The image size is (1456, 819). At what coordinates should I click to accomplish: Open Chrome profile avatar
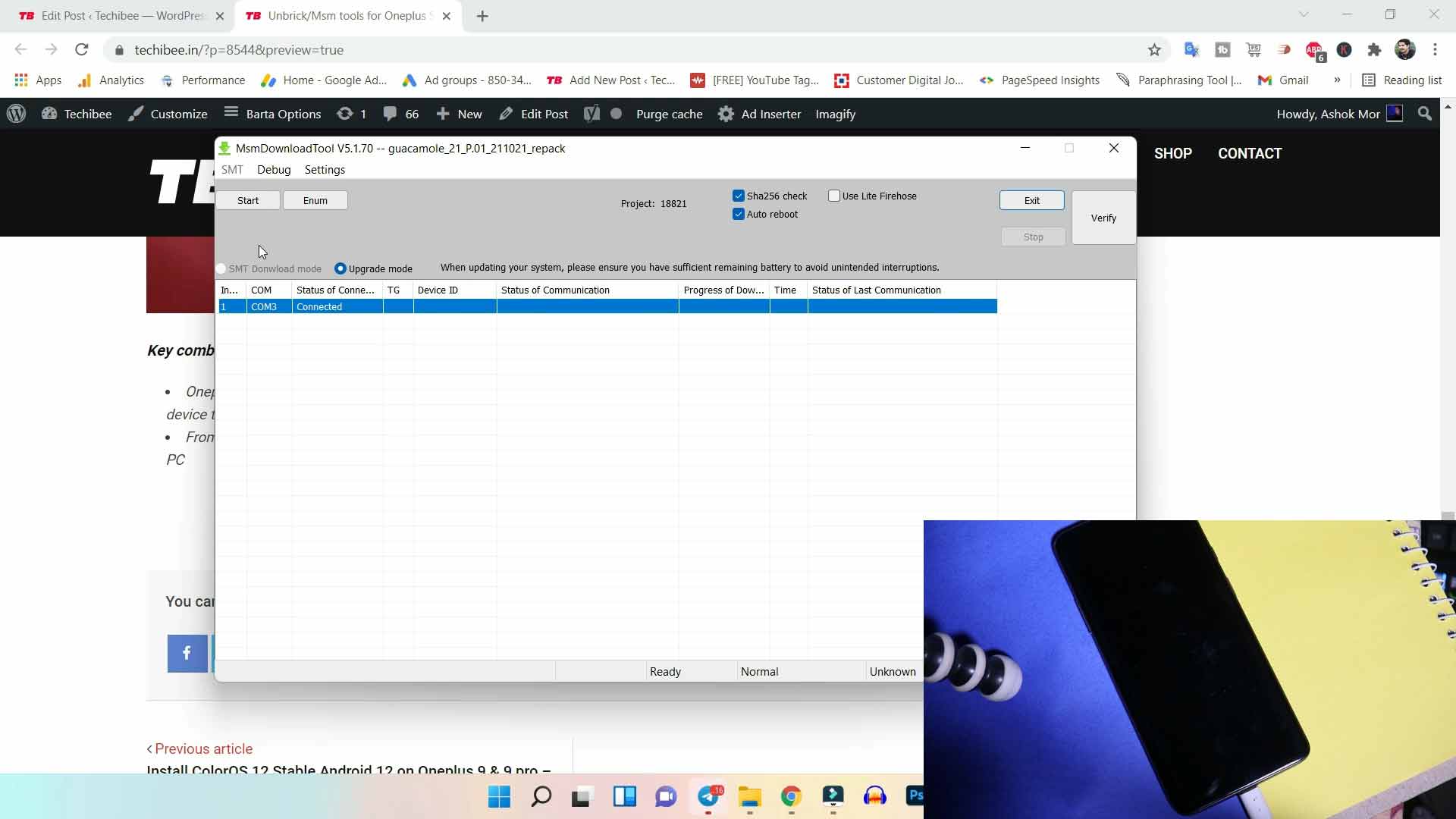(x=1405, y=50)
